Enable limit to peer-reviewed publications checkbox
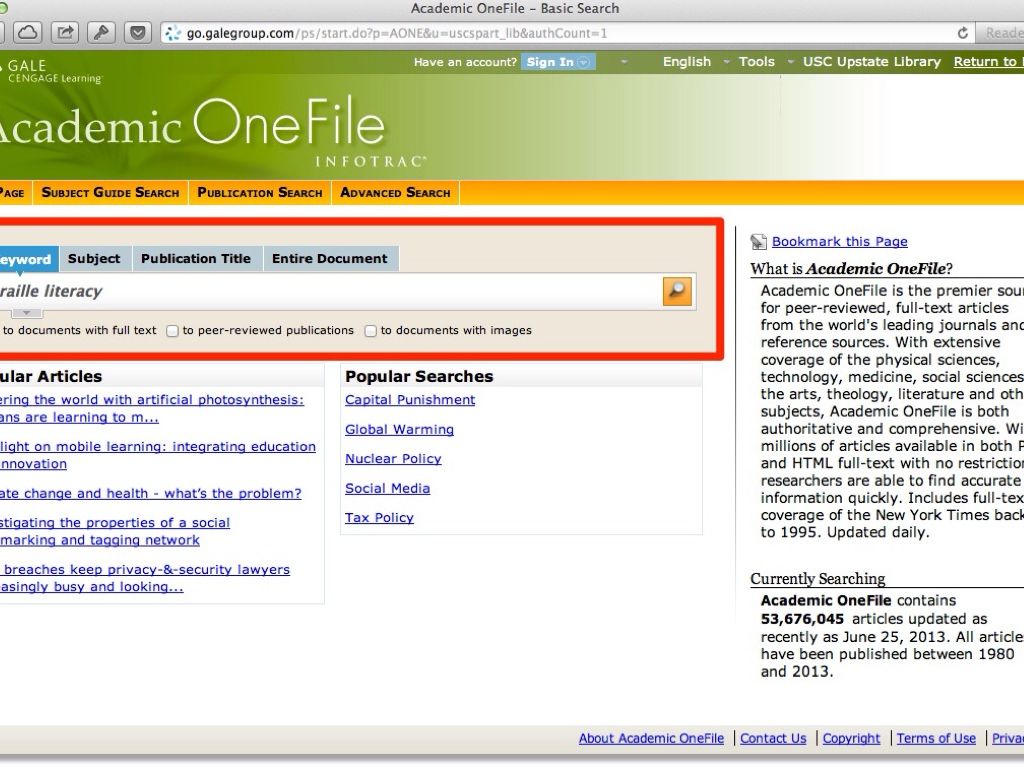The image size is (1024, 768). pos(173,331)
